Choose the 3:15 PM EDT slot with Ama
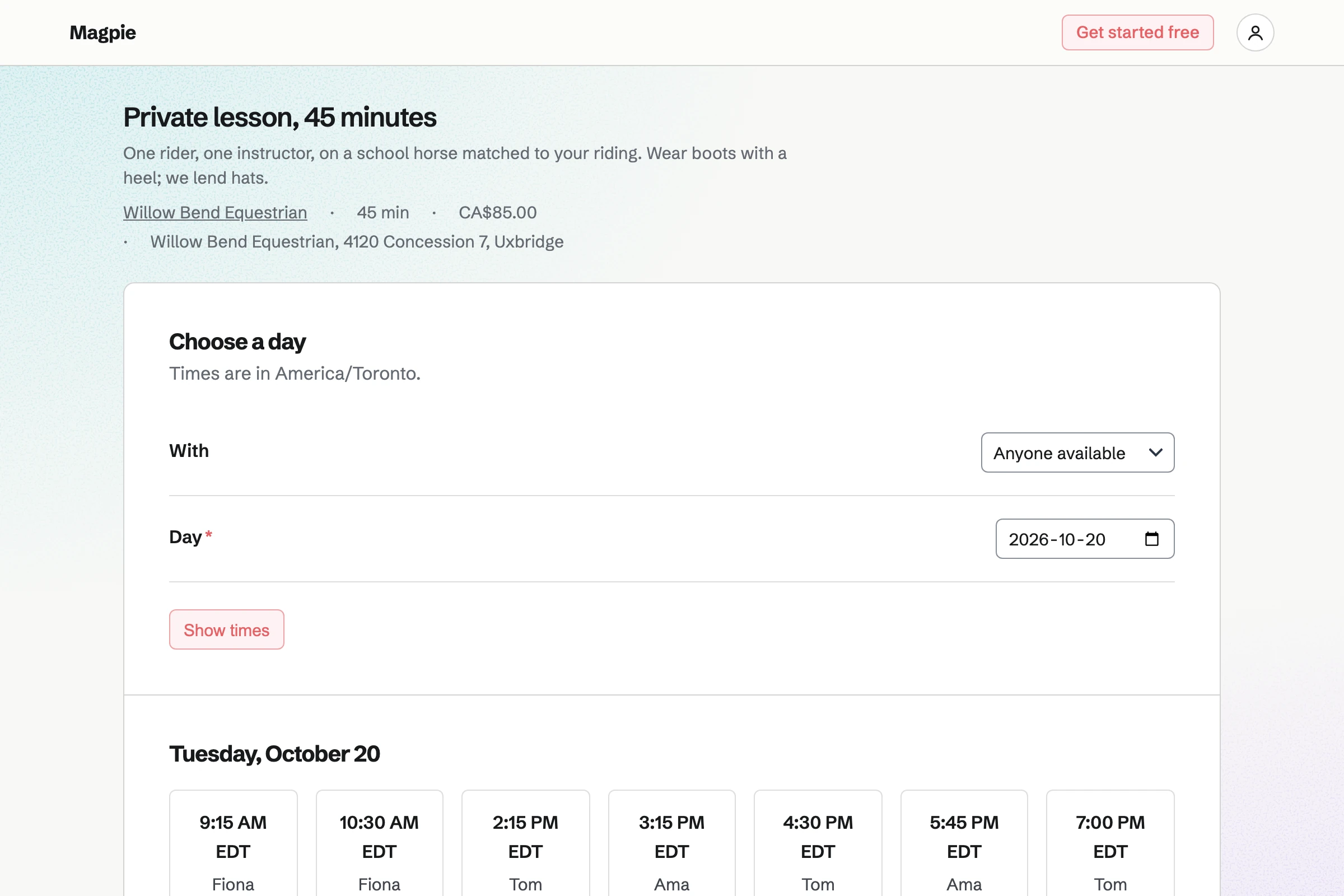This screenshot has height=896, width=1344. coord(672,843)
